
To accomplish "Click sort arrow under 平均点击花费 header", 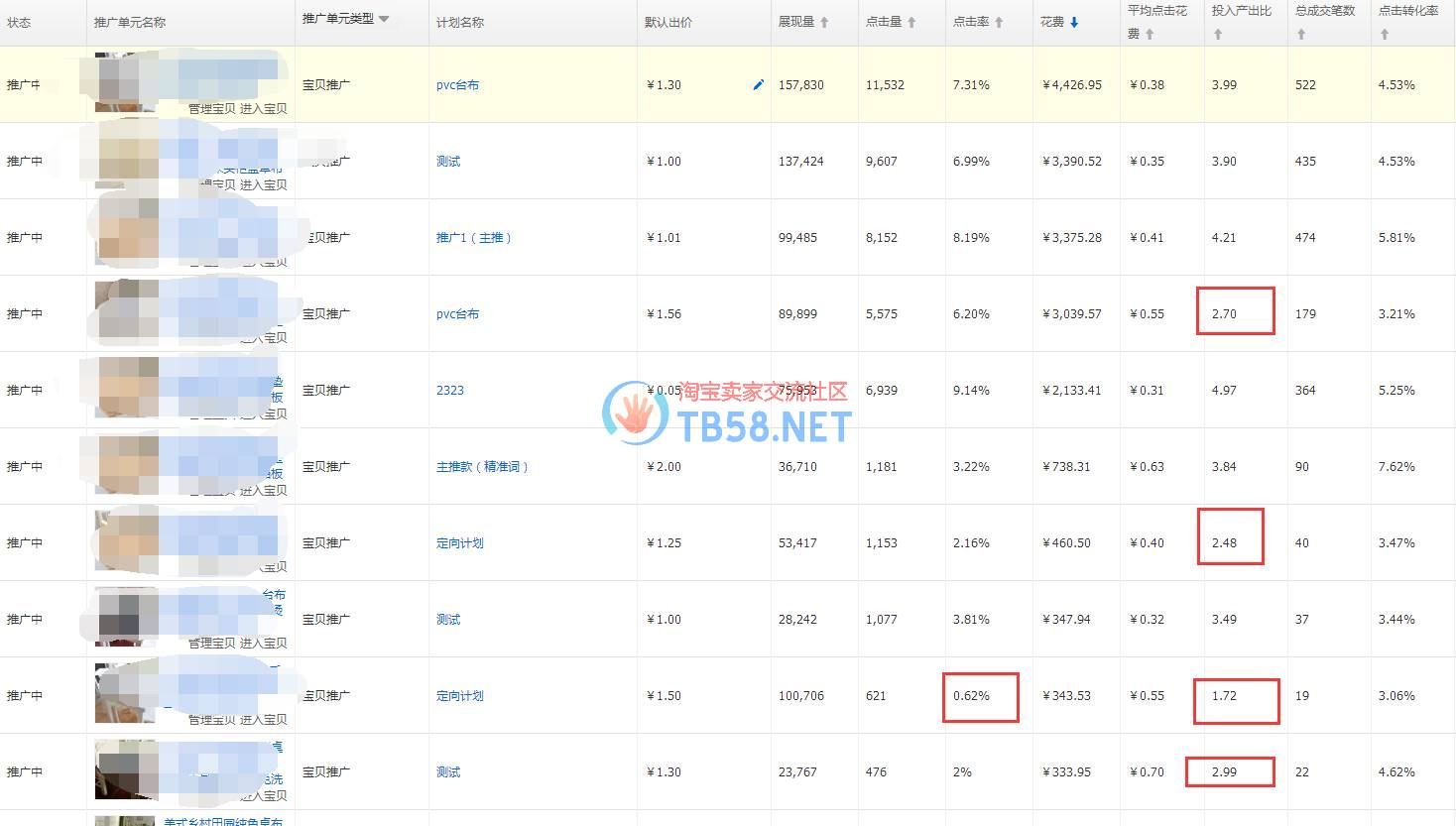I will [1150, 35].
